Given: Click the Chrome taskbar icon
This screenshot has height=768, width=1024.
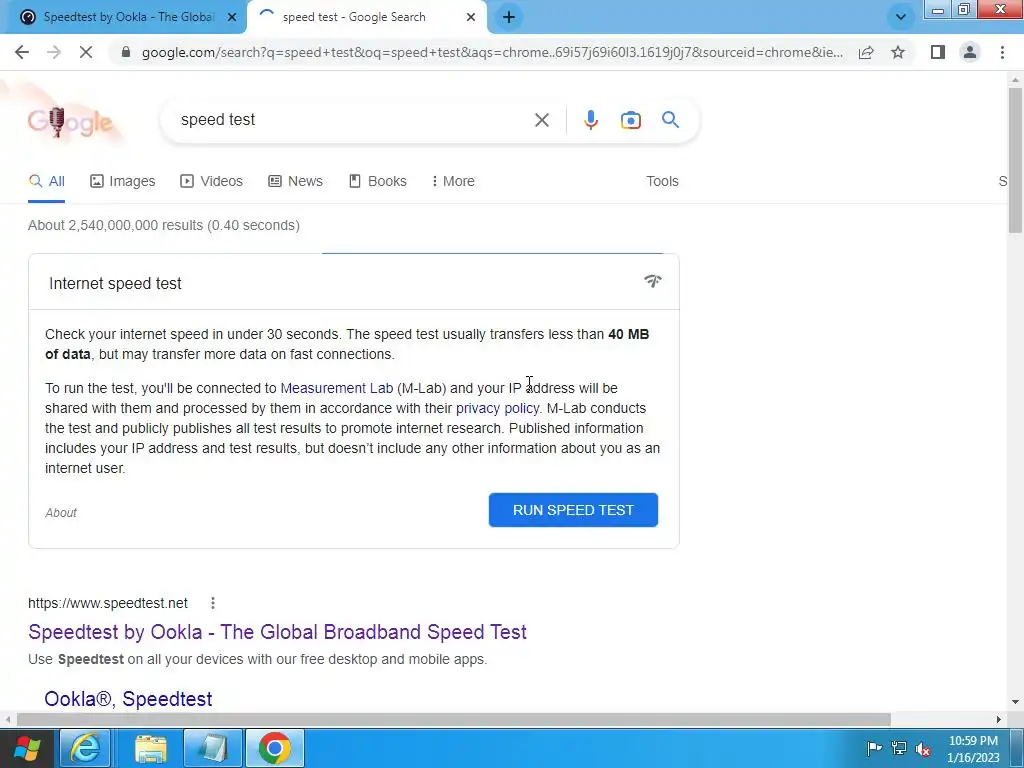Looking at the screenshot, I should pyautogui.click(x=275, y=748).
